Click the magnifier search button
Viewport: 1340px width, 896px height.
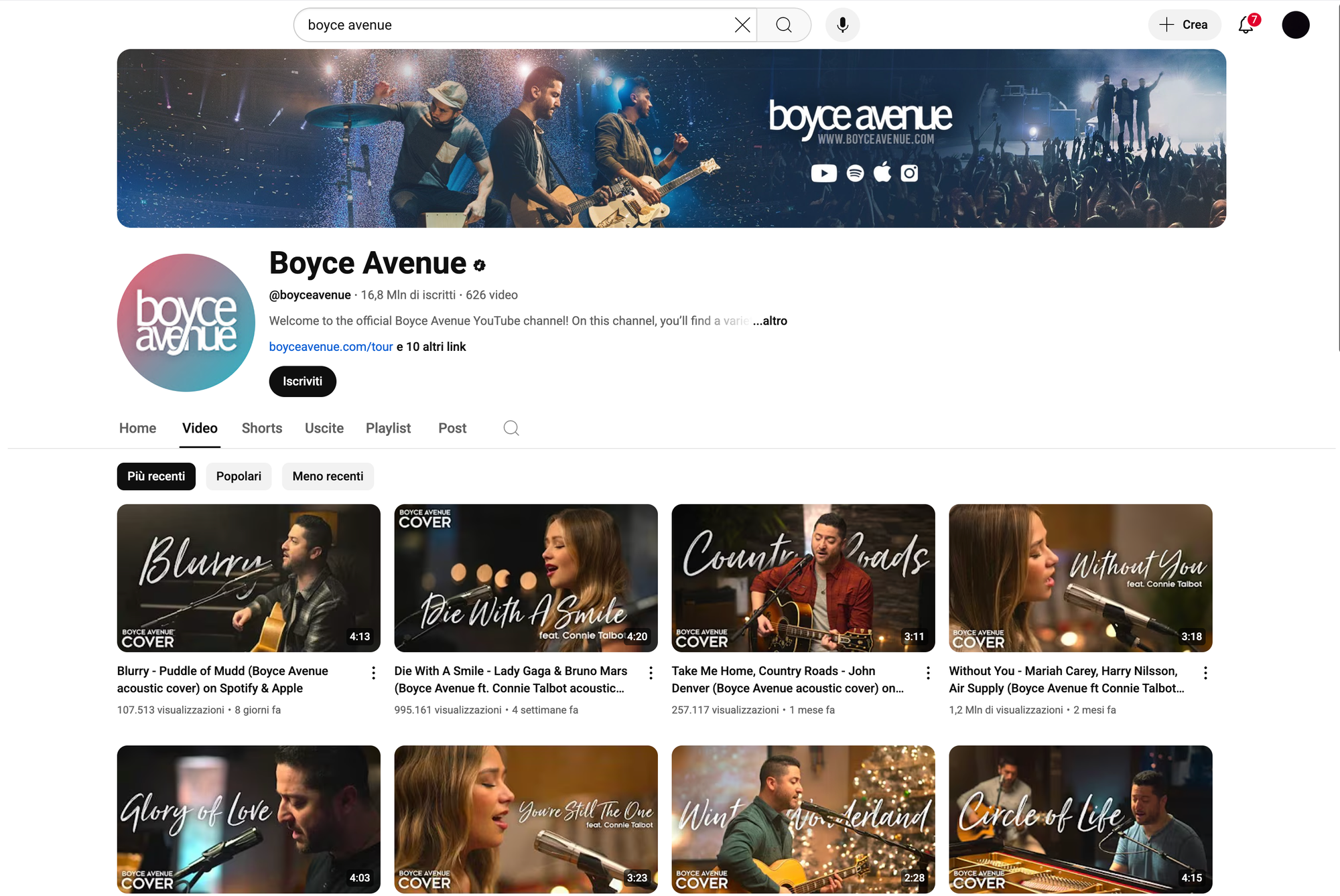click(x=784, y=25)
